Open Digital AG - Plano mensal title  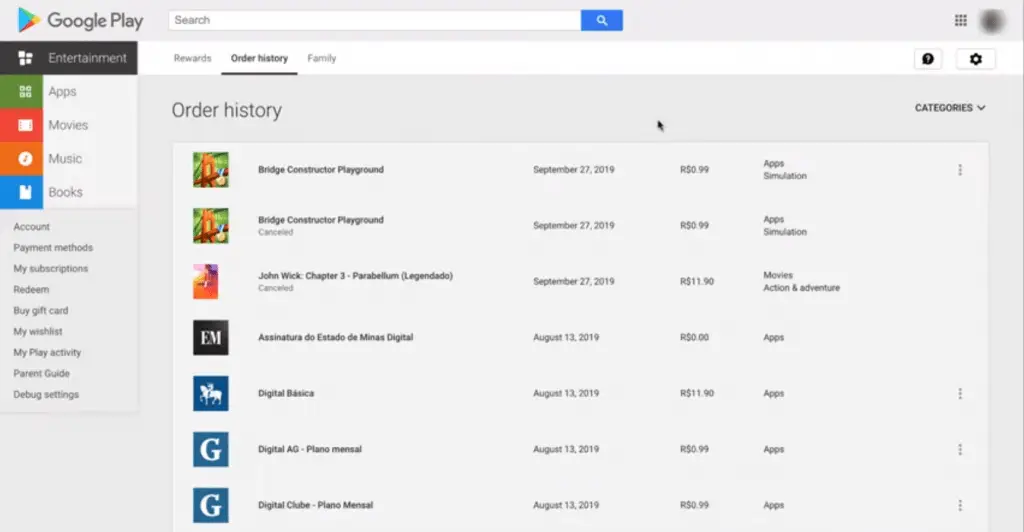(x=310, y=449)
